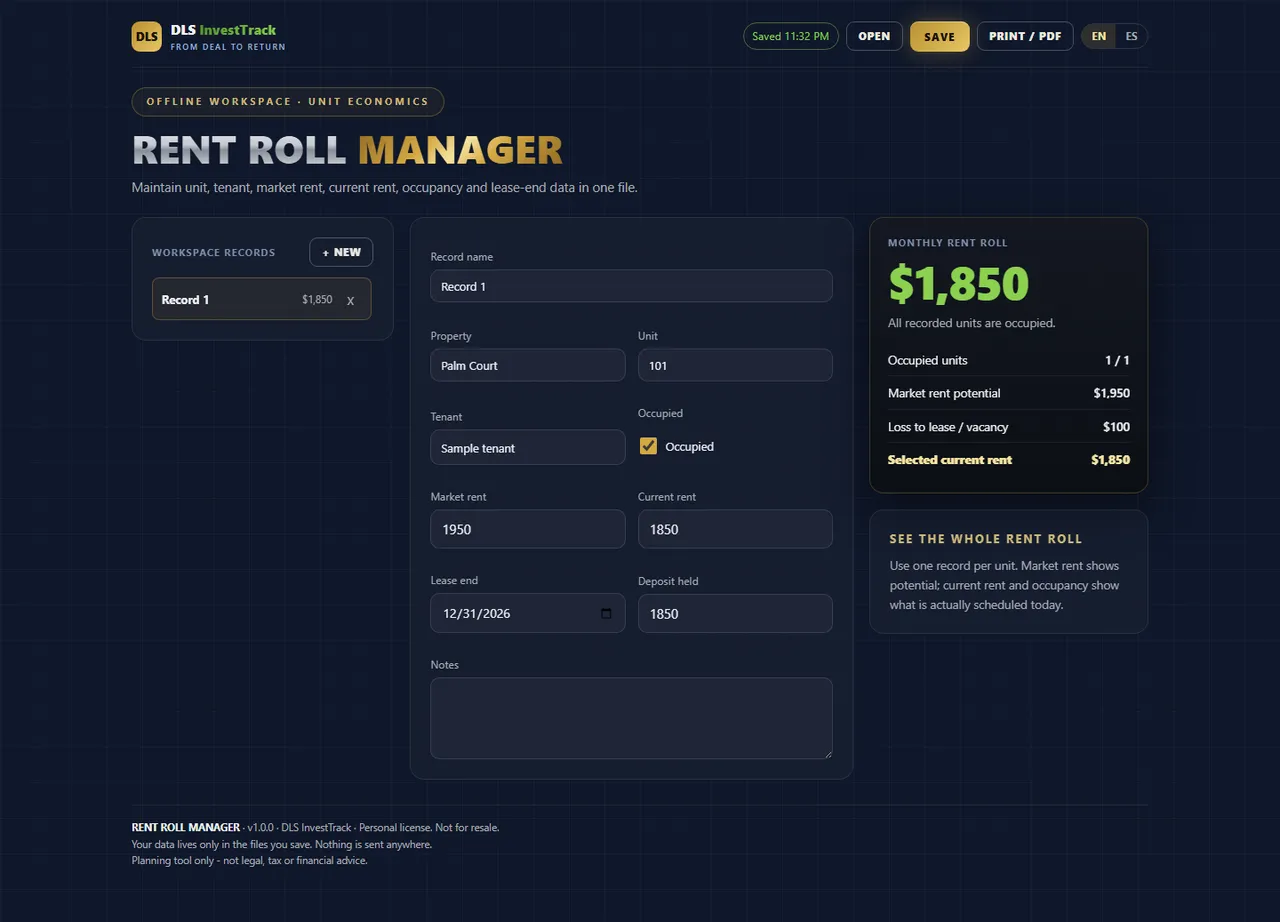Click the Lease end date field

pyautogui.click(x=528, y=613)
